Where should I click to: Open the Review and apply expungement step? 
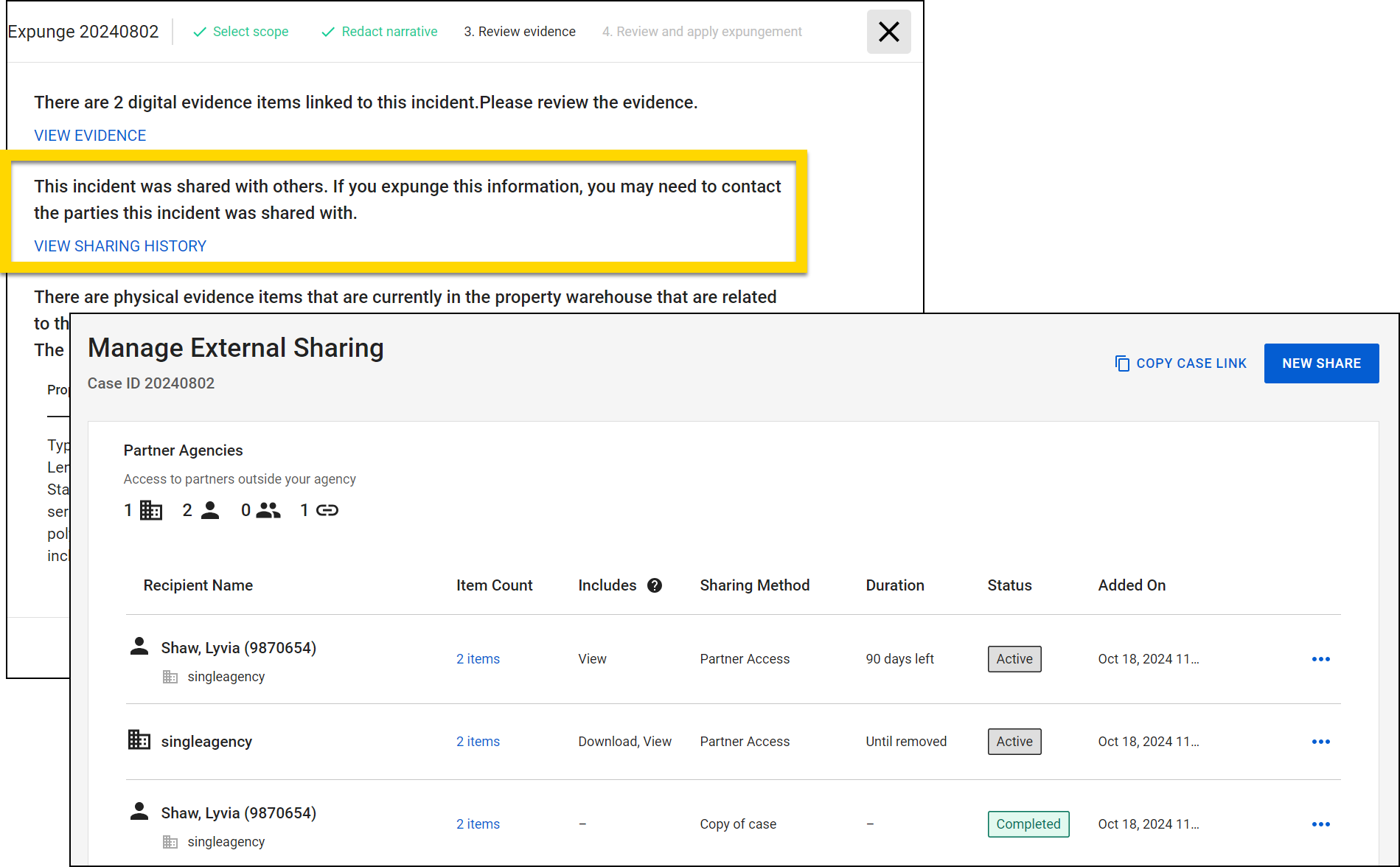click(x=702, y=32)
